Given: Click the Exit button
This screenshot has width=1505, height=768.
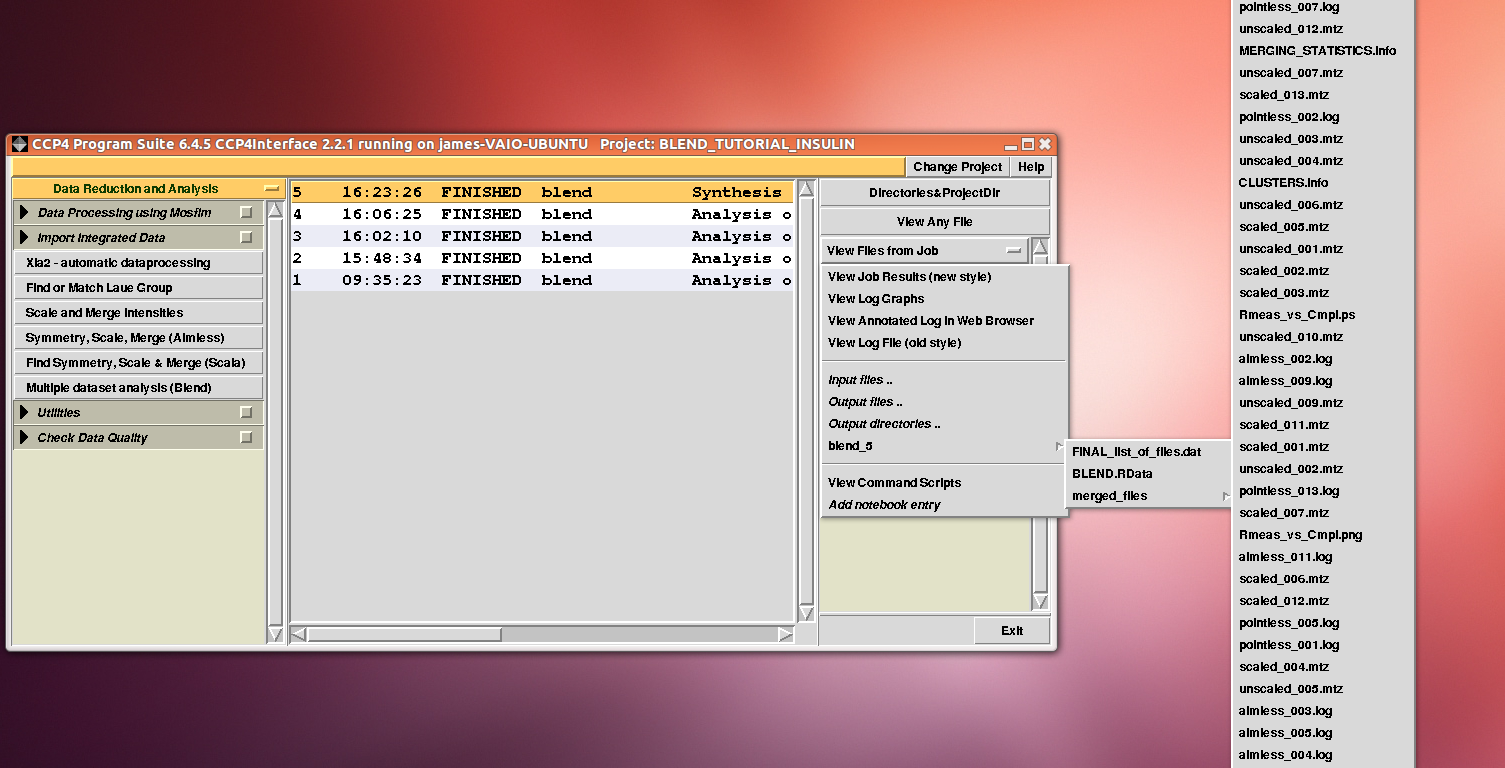Looking at the screenshot, I should [1012, 631].
